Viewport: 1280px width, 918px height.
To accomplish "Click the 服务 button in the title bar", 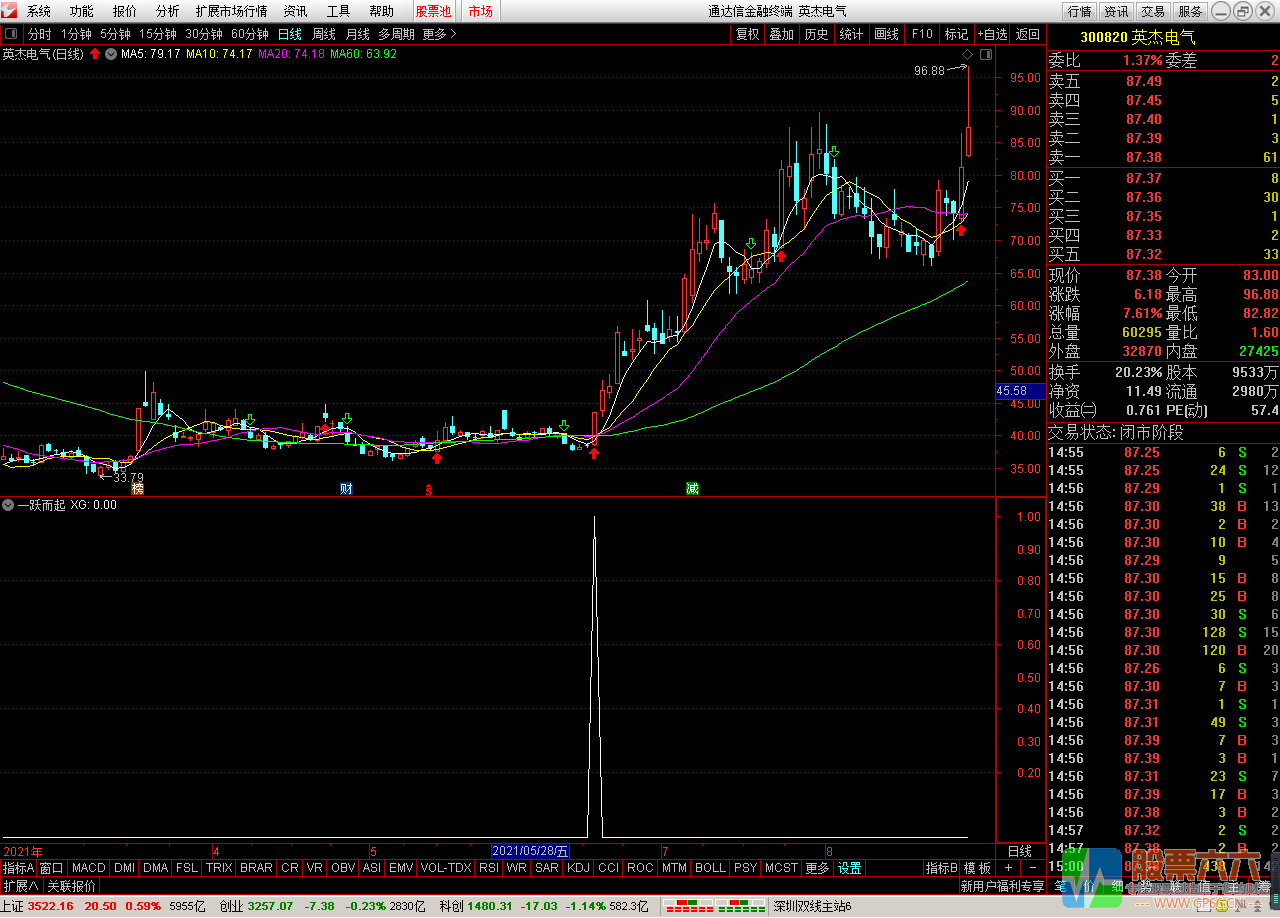I will click(x=1190, y=12).
